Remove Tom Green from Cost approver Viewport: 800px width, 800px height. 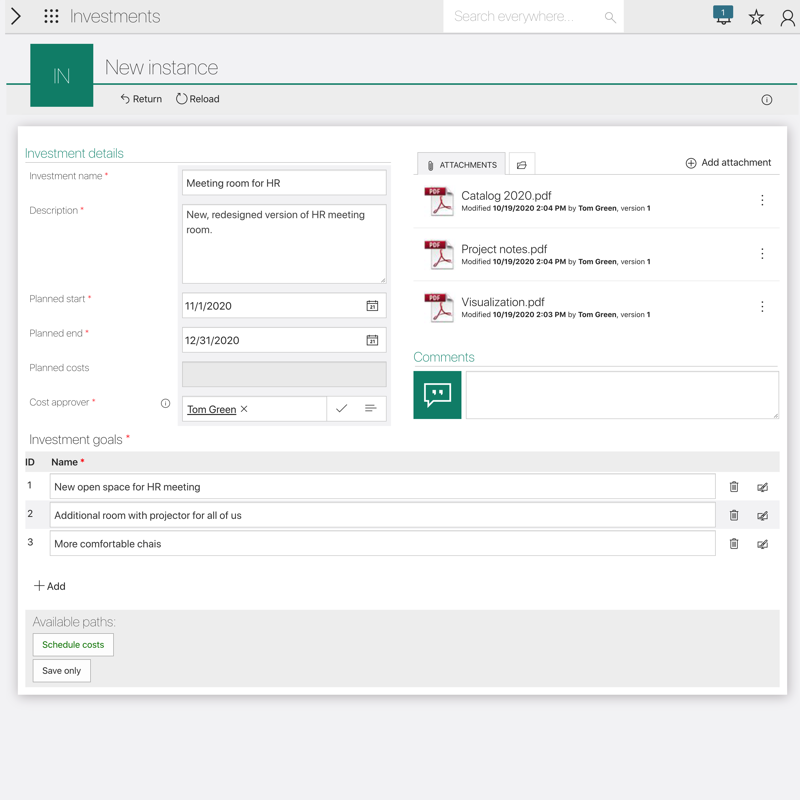[x=244, y=409]
